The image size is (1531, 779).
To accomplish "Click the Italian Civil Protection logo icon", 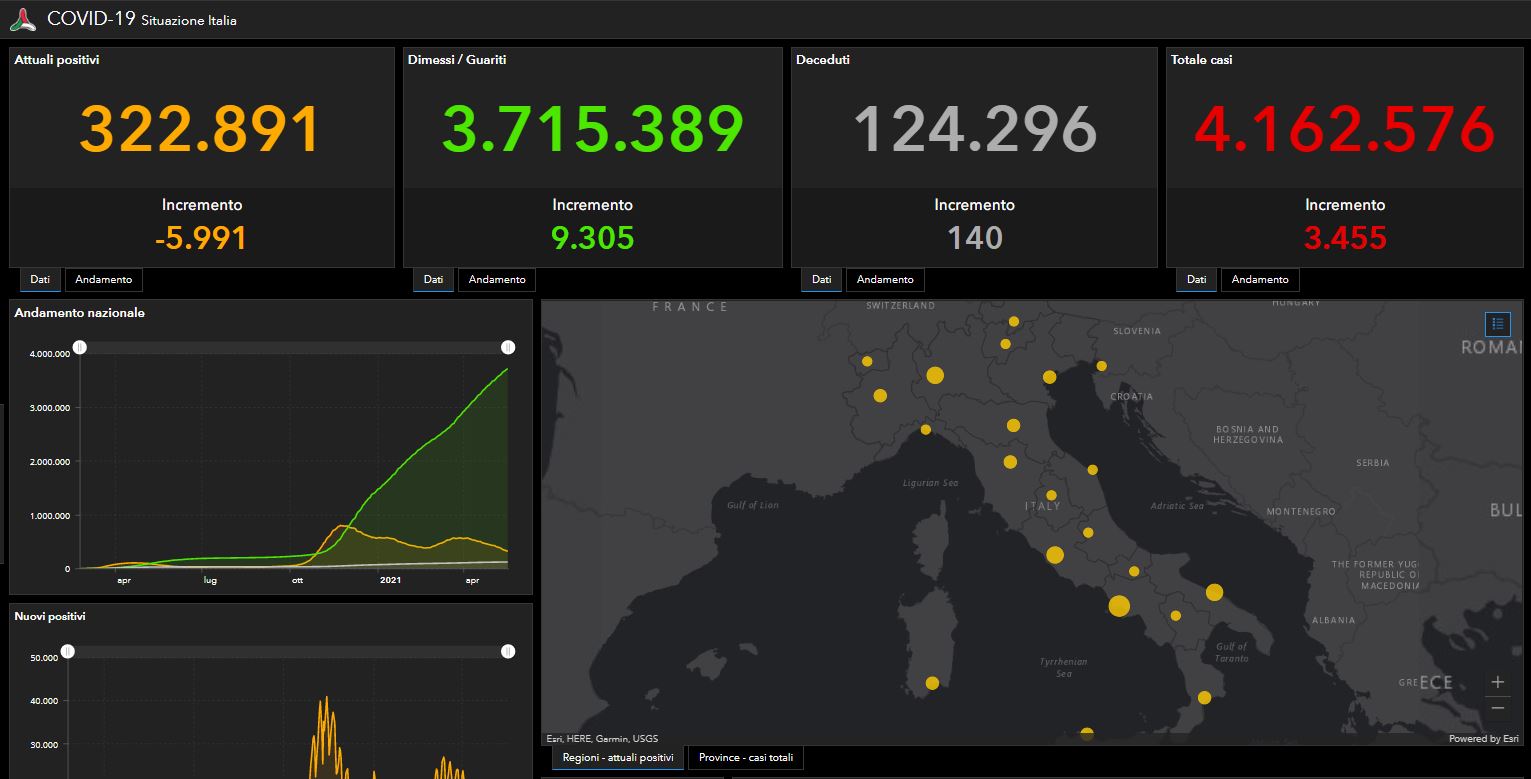I will [23, 19].
